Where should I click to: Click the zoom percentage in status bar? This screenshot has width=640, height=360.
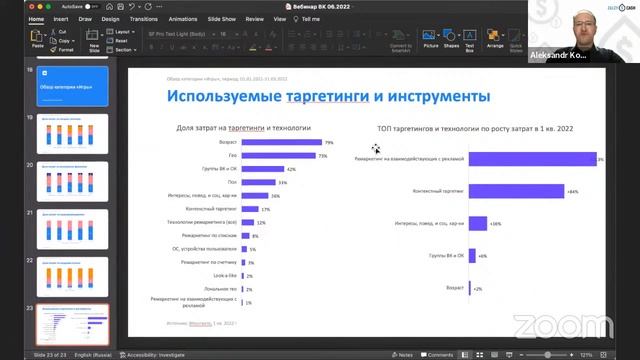click(586, 355)
